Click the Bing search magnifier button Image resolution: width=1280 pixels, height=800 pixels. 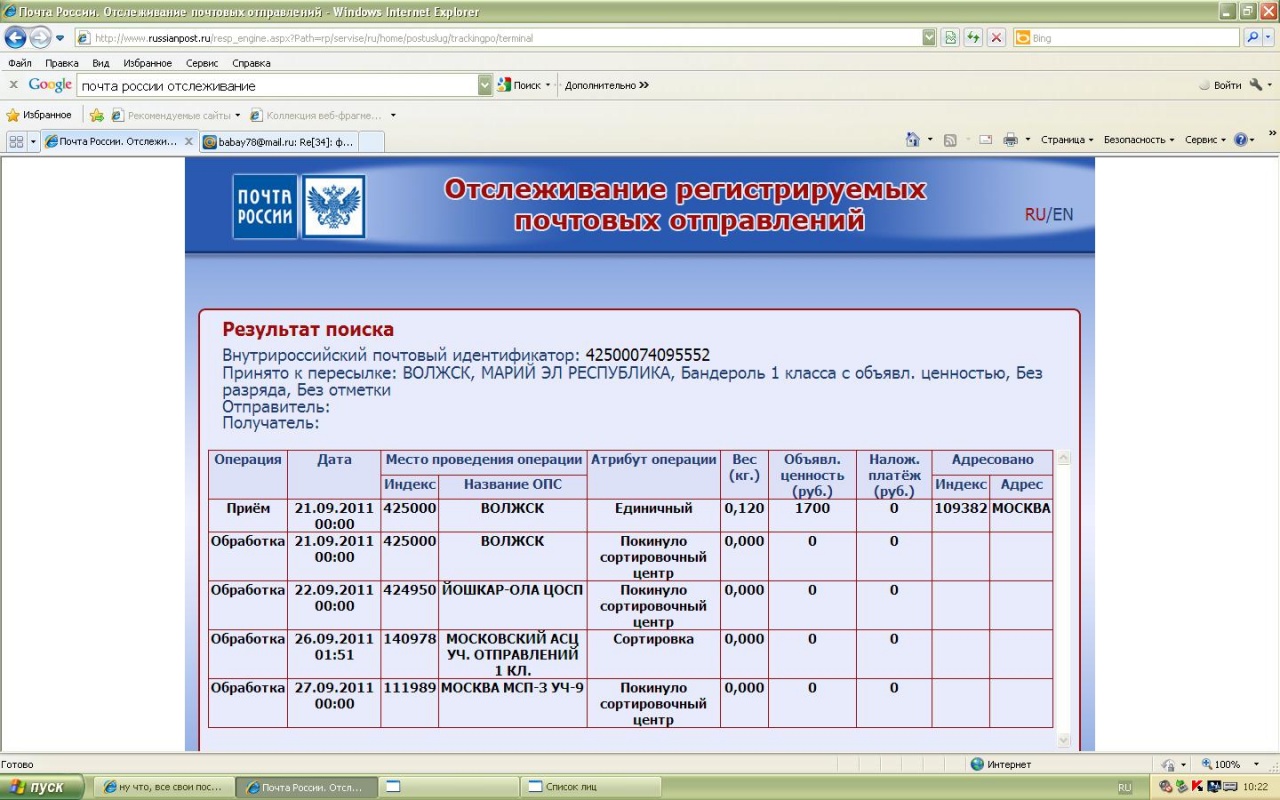coord(1252,38)
